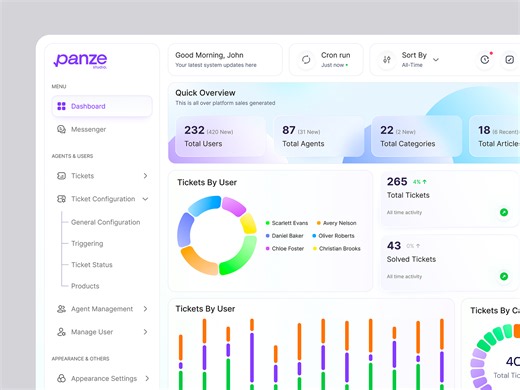520x390 pixels.
Task: Click the Ticket Configuration icon
Action: tap(61, 199)
